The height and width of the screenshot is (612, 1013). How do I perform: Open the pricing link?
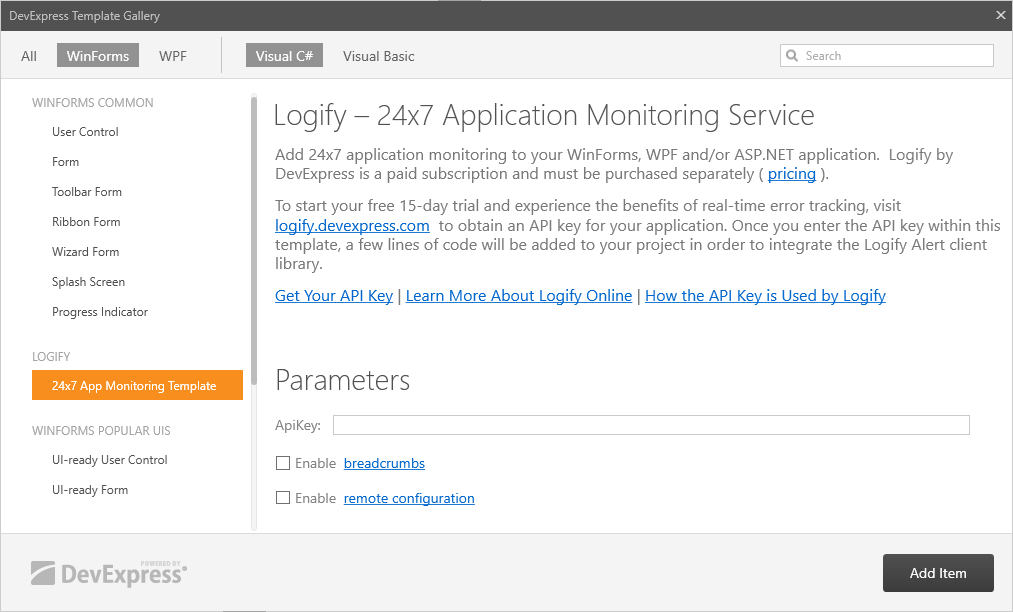click(x=792, y=174)
